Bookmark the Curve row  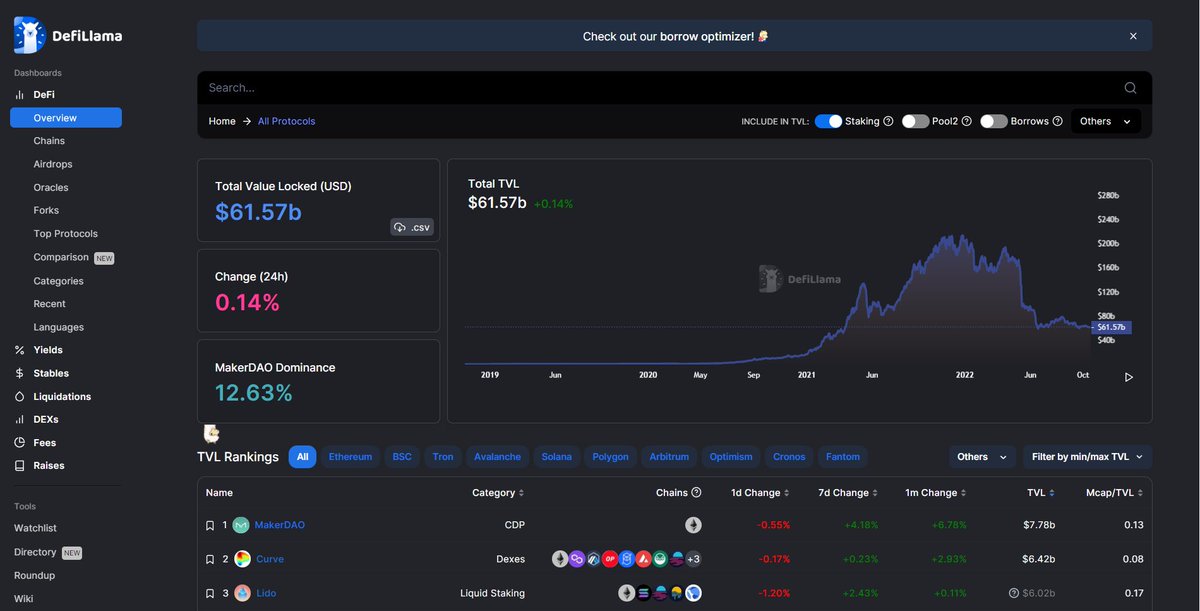point(210,559)
